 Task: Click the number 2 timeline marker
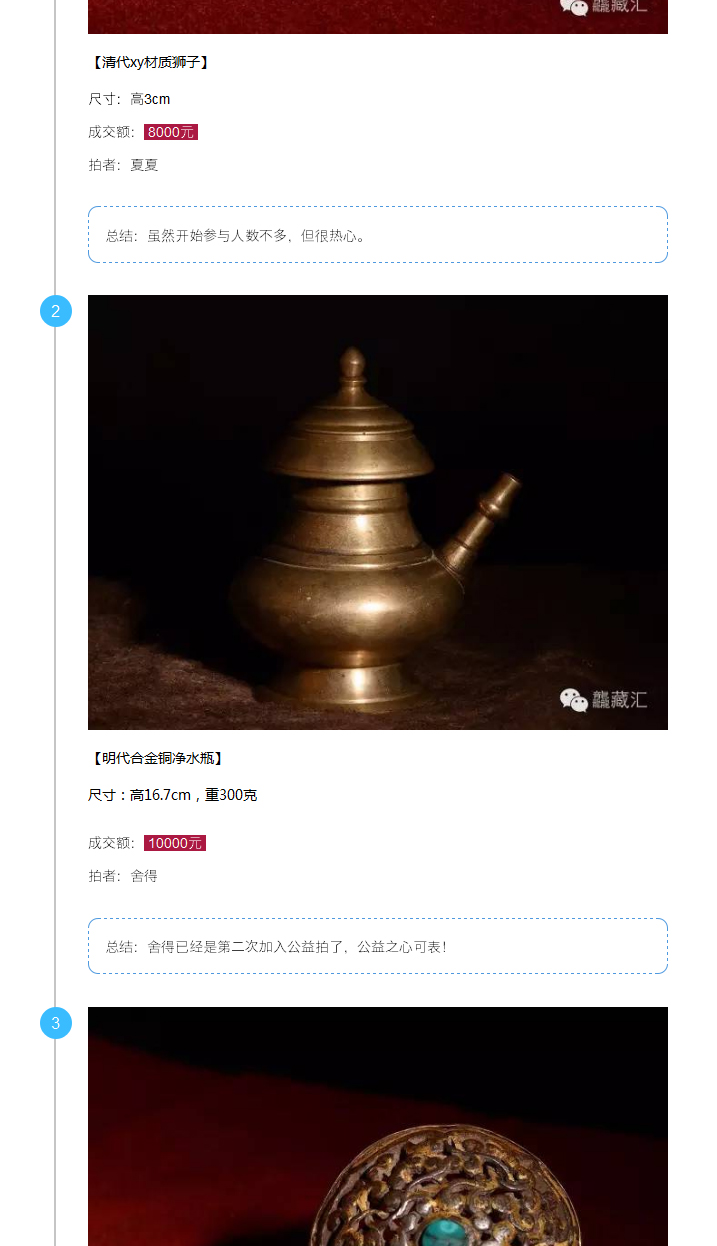coord(56,311)
